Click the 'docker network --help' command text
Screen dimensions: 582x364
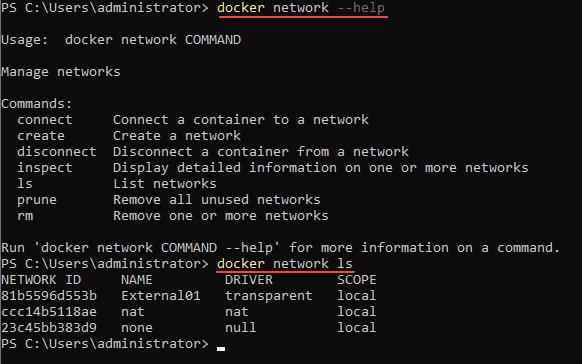[x=301, y=8]
